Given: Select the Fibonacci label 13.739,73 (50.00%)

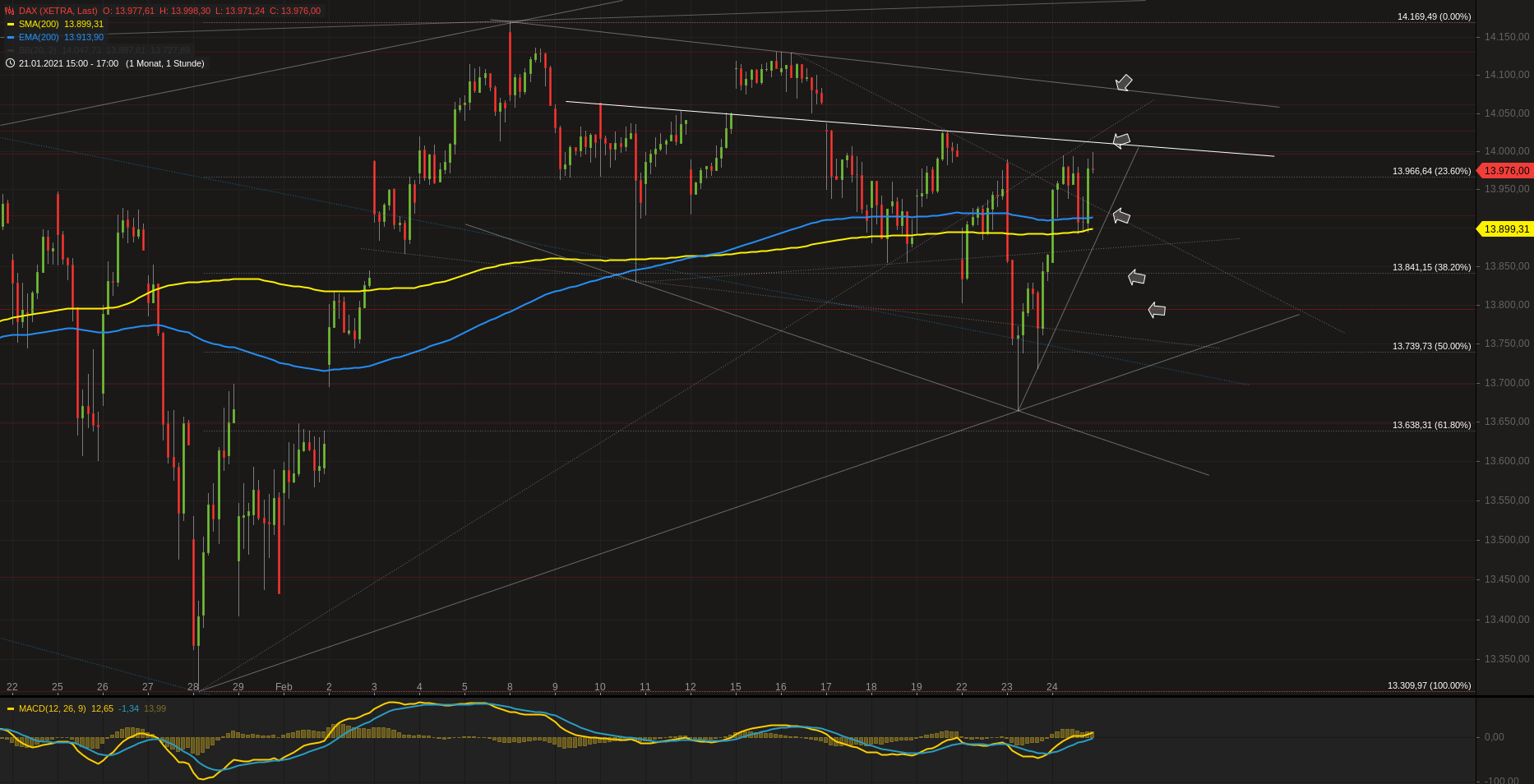Looking at the screenshot, I should 1431,346.
